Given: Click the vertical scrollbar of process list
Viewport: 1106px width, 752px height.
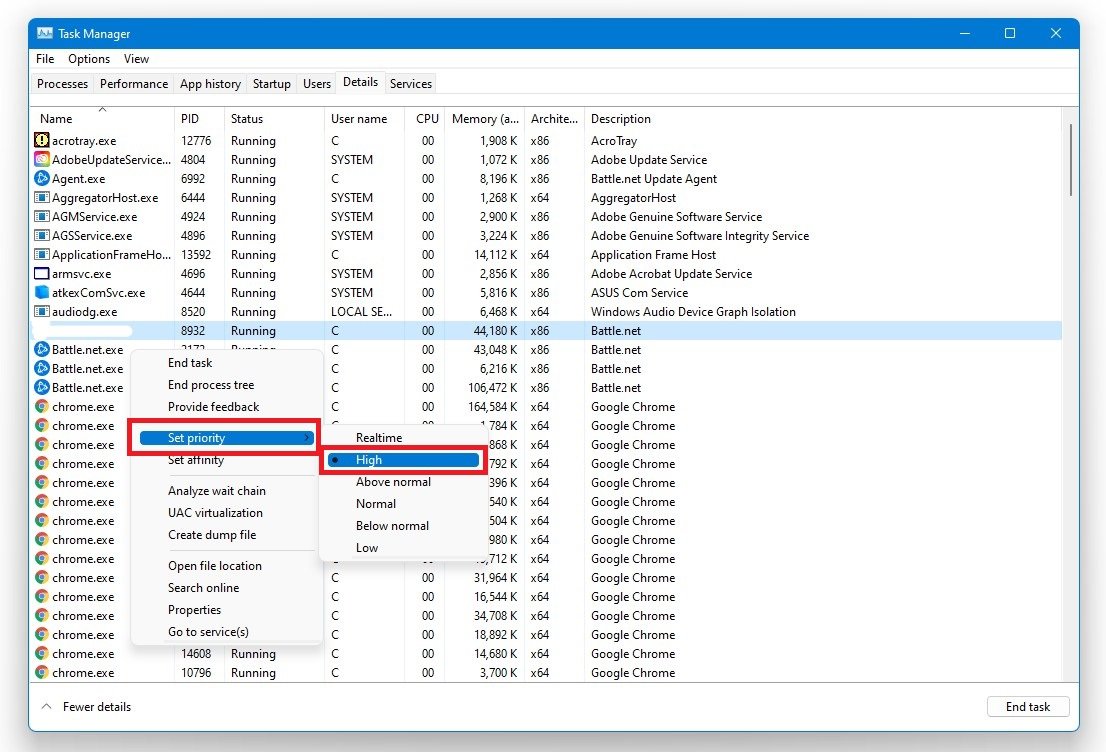Looking at the screenshot, I should (x=1070, y=160).
